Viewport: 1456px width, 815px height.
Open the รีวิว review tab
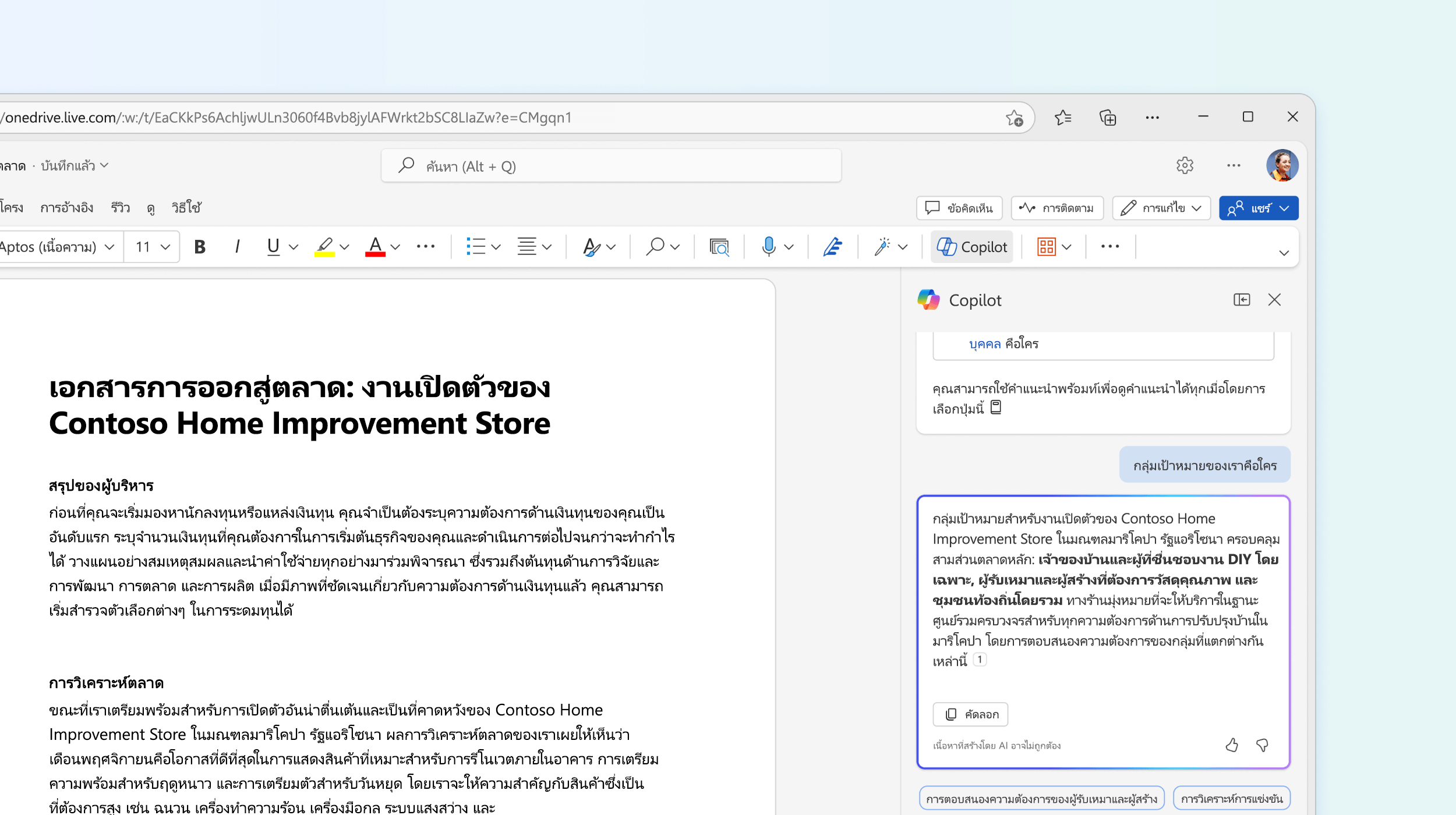coord(121,208)
